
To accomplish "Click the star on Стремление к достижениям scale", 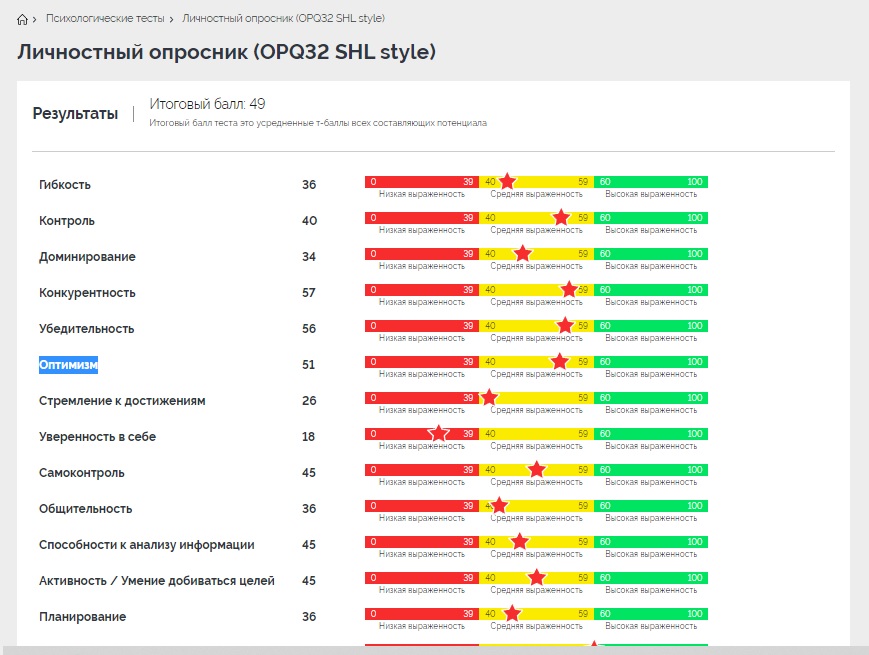I will tap(489, 398).
